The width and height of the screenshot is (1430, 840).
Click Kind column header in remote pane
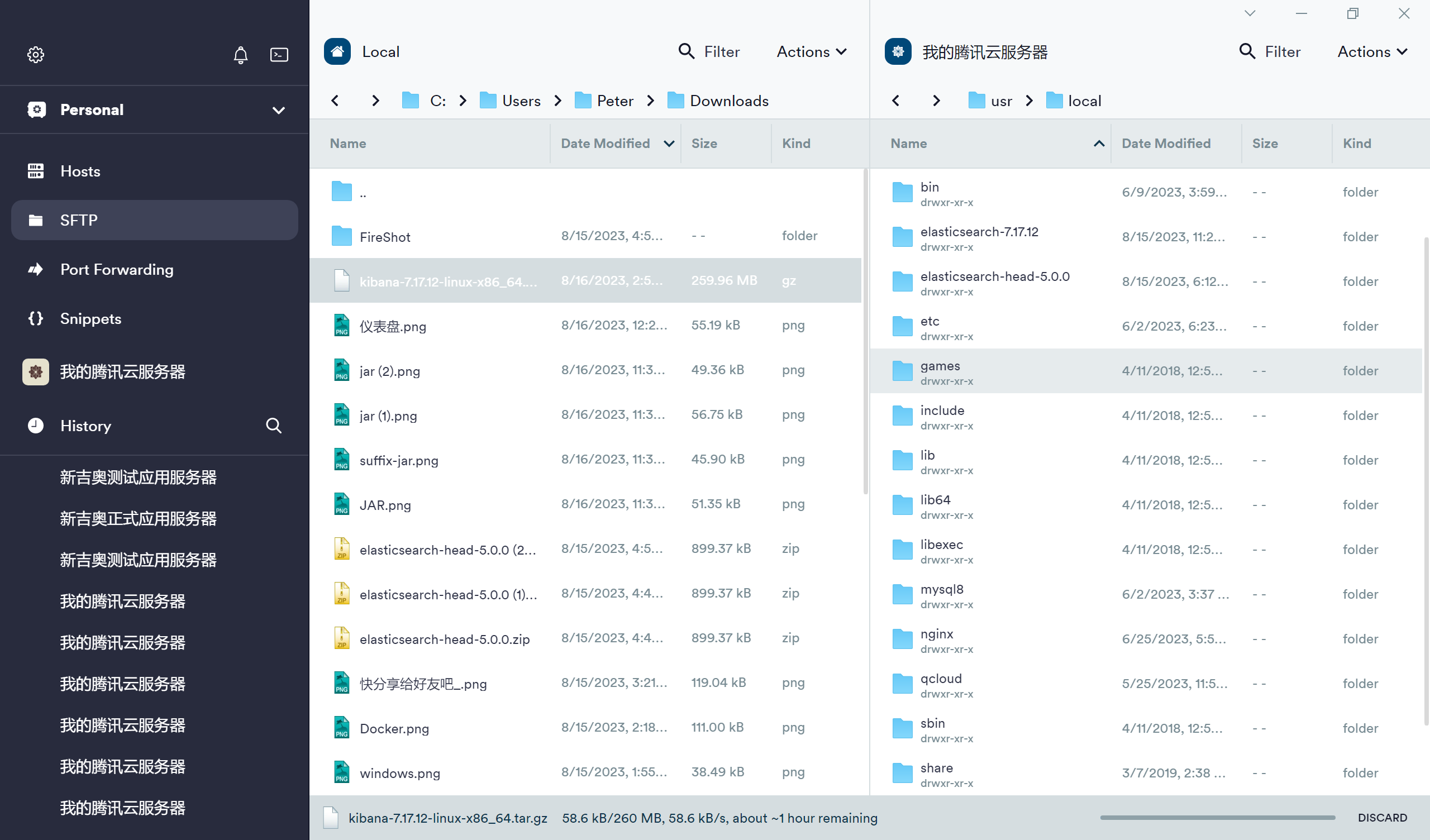point(1356,144)
